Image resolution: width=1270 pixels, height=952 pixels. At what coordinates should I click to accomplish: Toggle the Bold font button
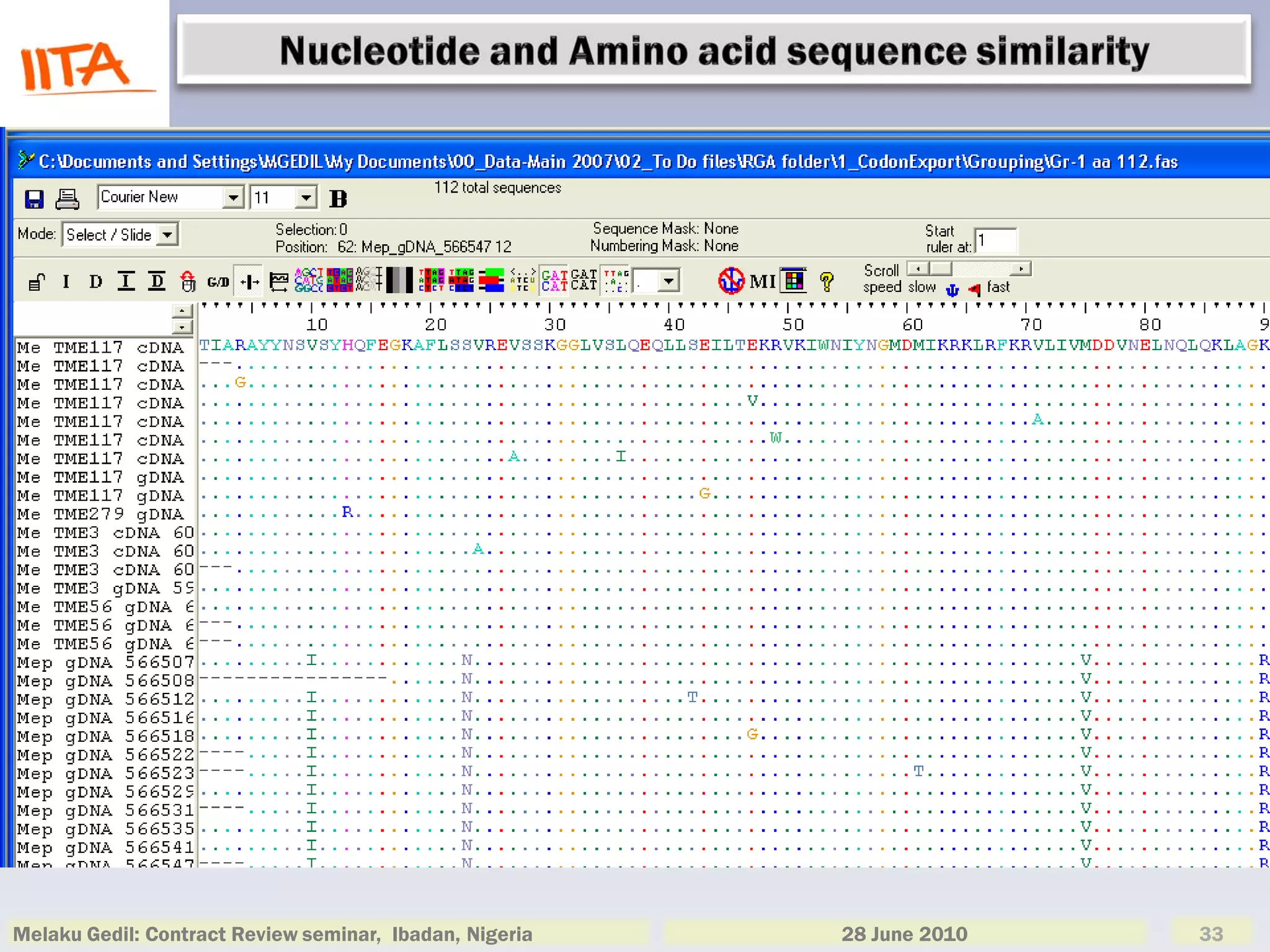pos(338,199)
